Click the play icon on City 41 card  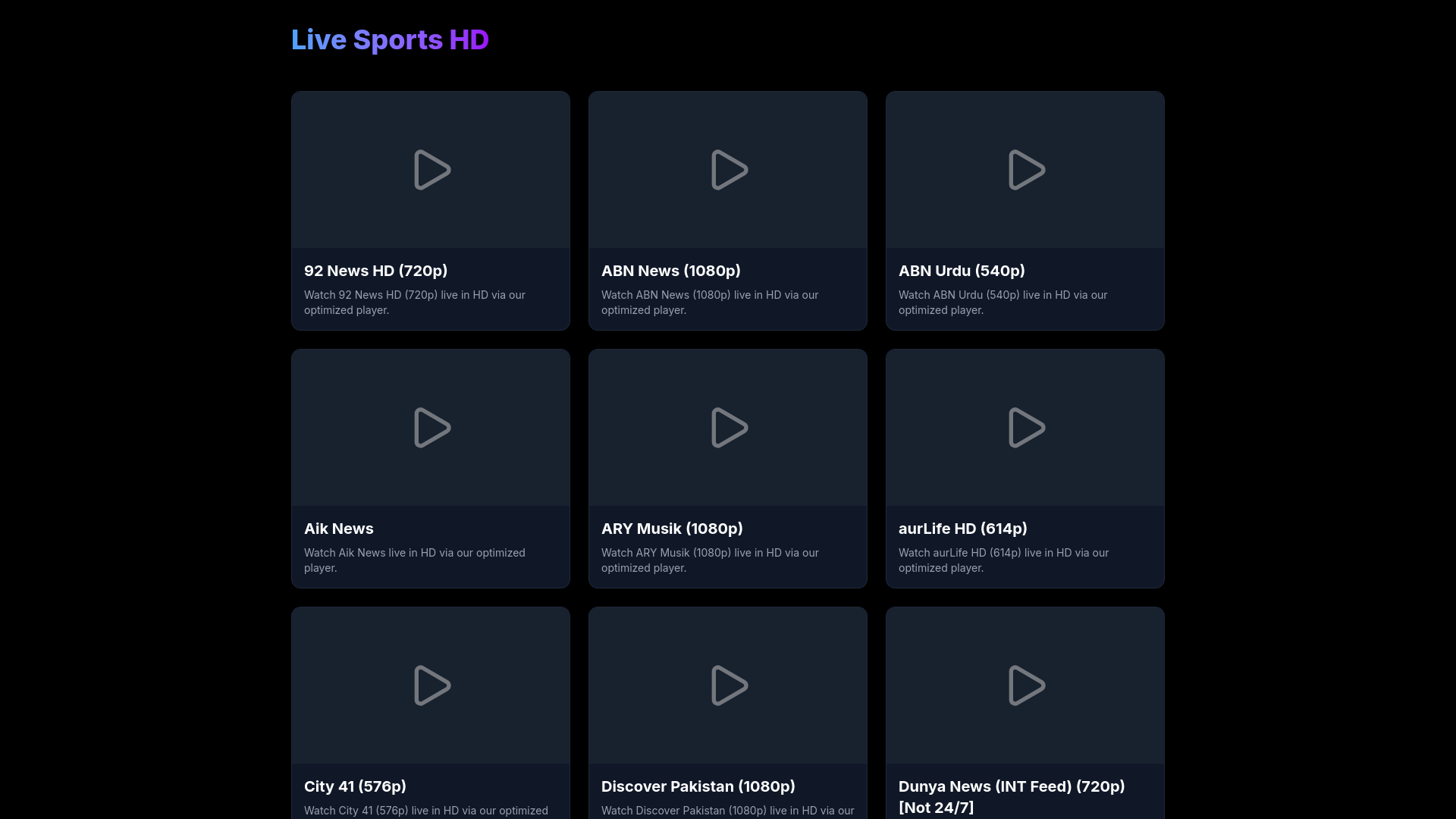(x=431, y=686)
